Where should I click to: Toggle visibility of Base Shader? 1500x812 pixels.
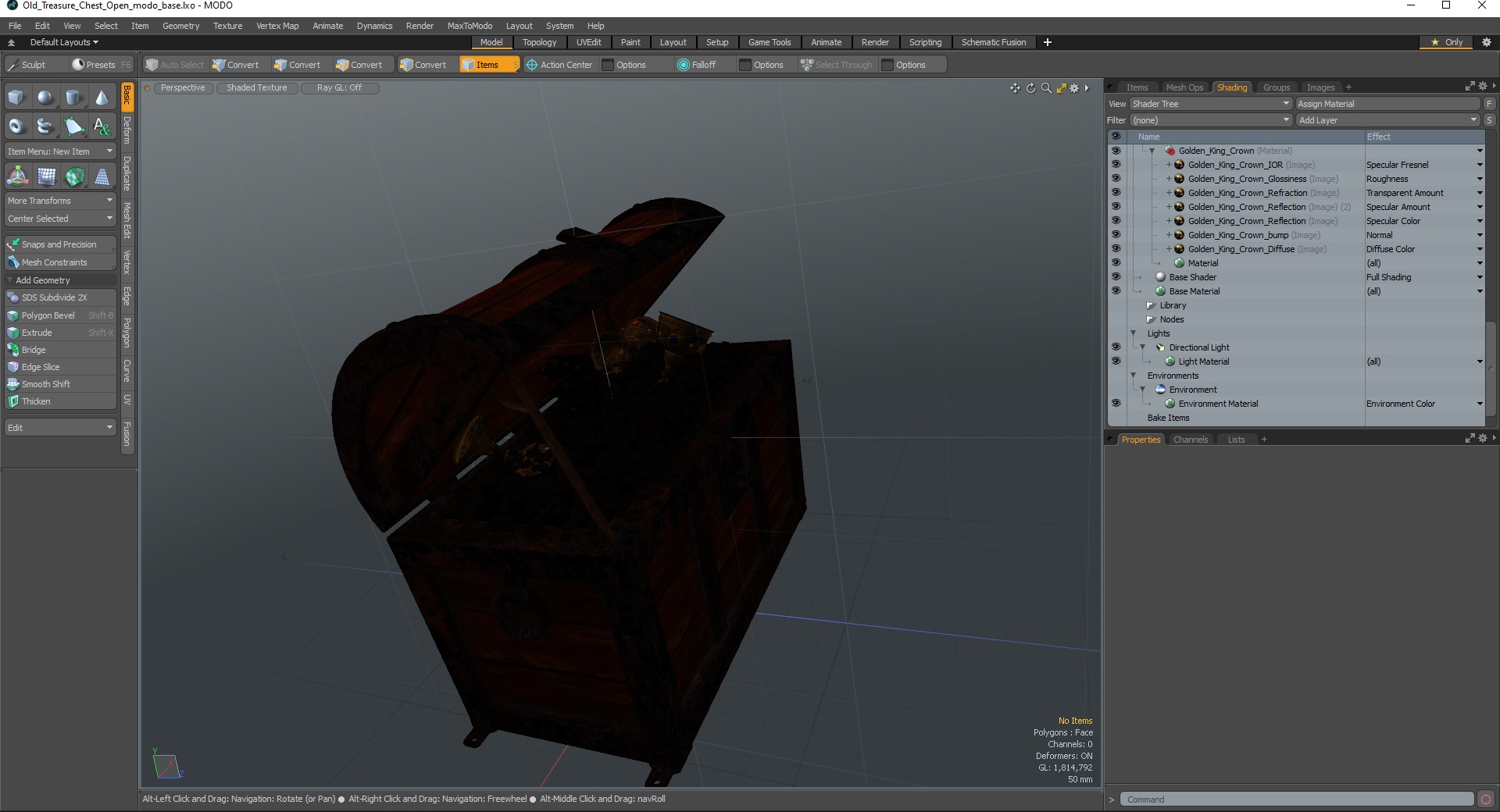click(1116, 277)
